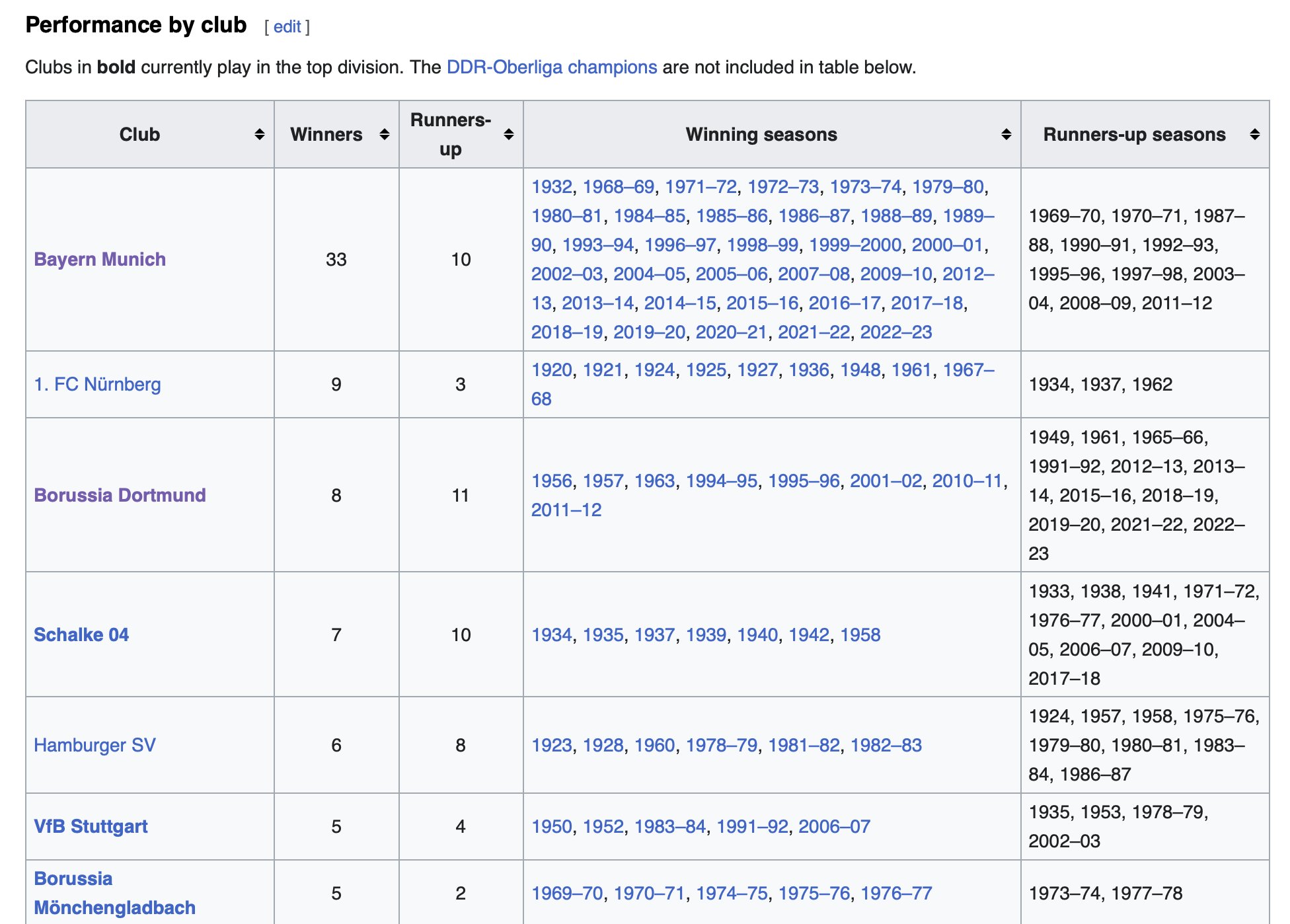The width and height of the screenshot is (1290, 924).
Task: Open the 2002–03 winning season link
Action: pyautogui.click(x=567, y=274)
